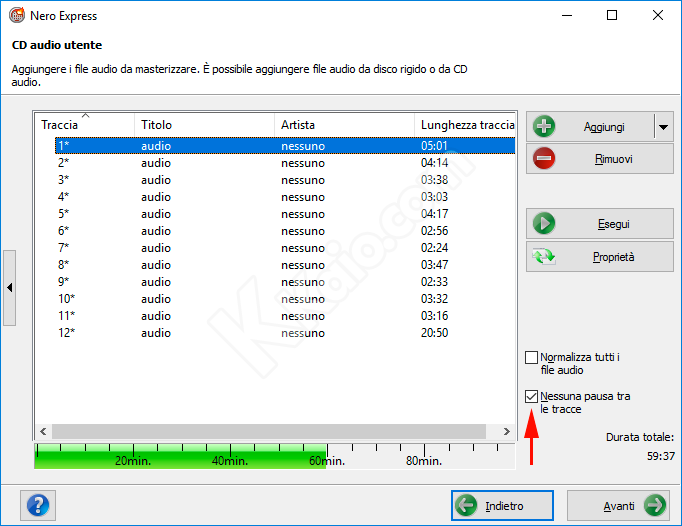
Task: Click the red minus Rimuovi button
Action: [x=600, y=159]
